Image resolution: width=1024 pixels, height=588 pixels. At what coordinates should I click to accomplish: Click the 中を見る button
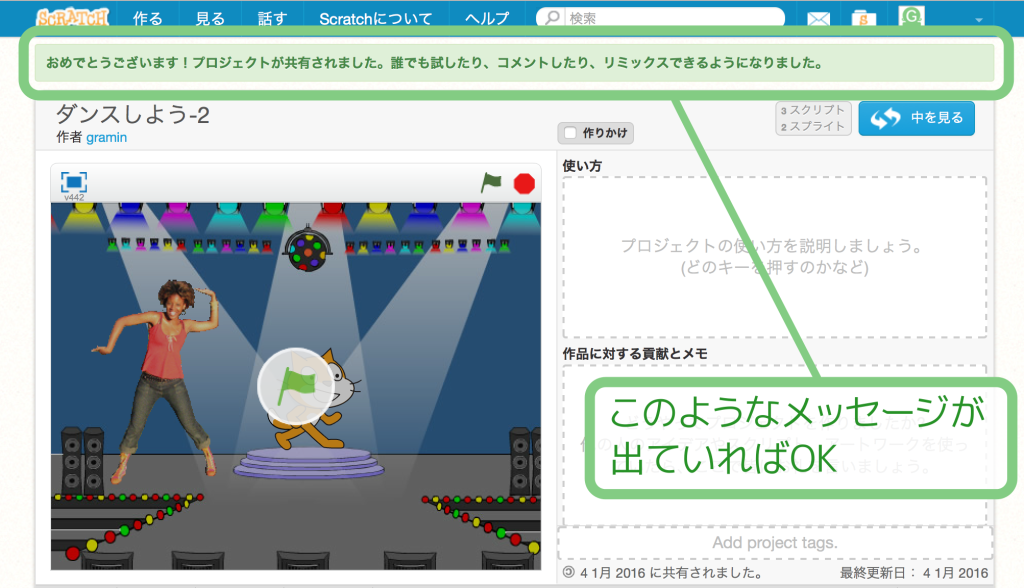916,118
